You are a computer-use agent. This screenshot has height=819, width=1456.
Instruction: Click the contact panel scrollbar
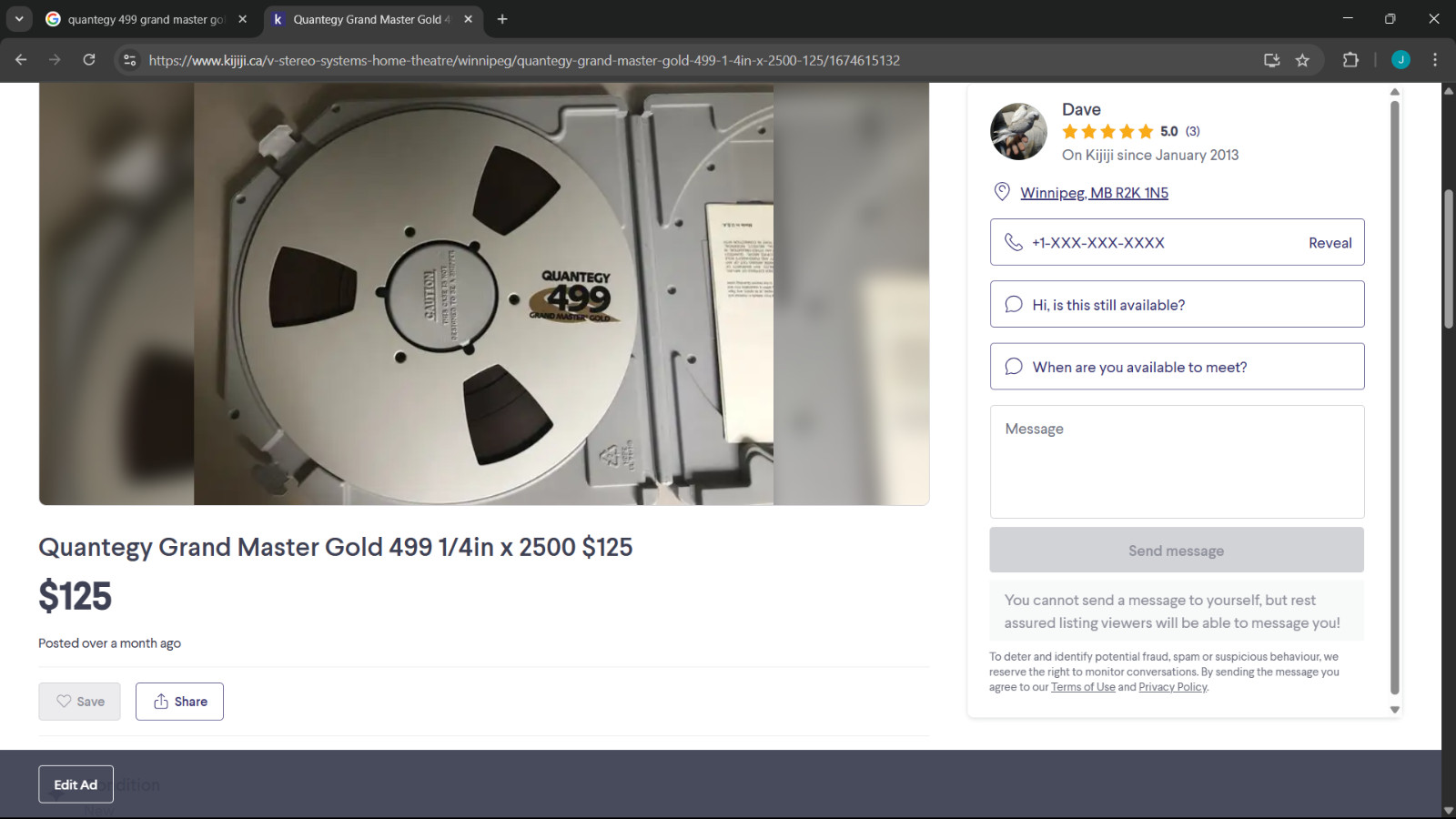(1394, 398)
